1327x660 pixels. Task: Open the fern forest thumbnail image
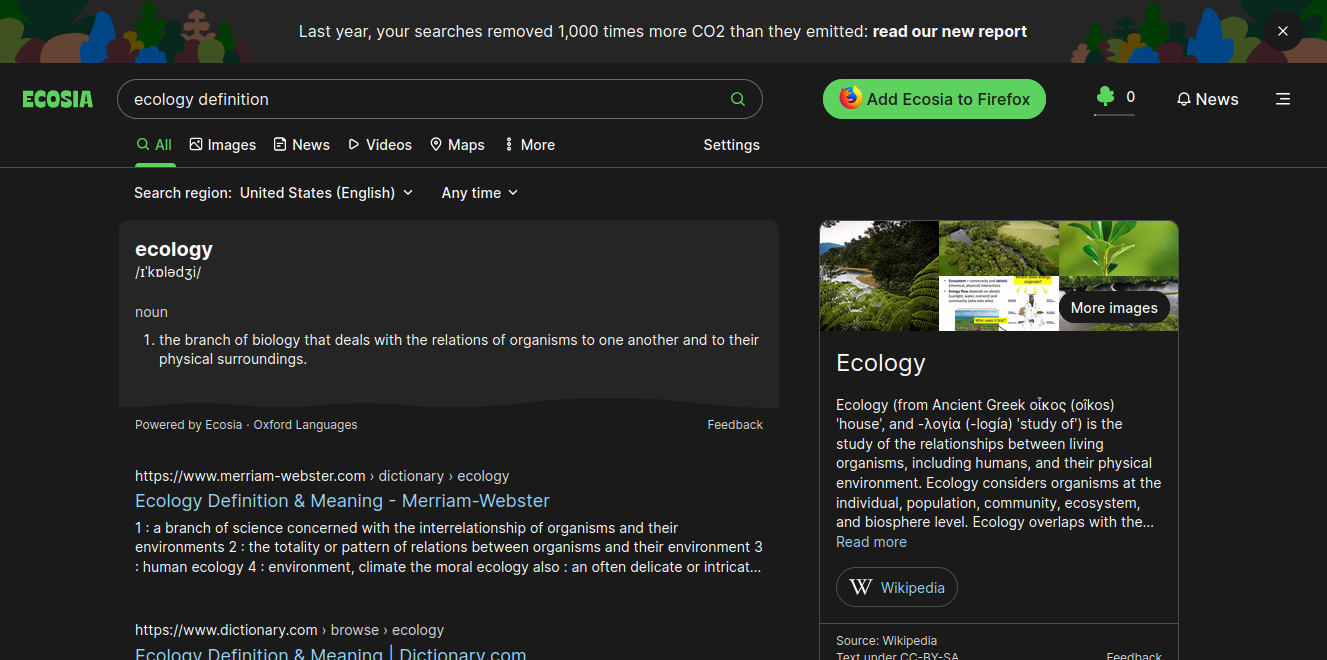879,276
